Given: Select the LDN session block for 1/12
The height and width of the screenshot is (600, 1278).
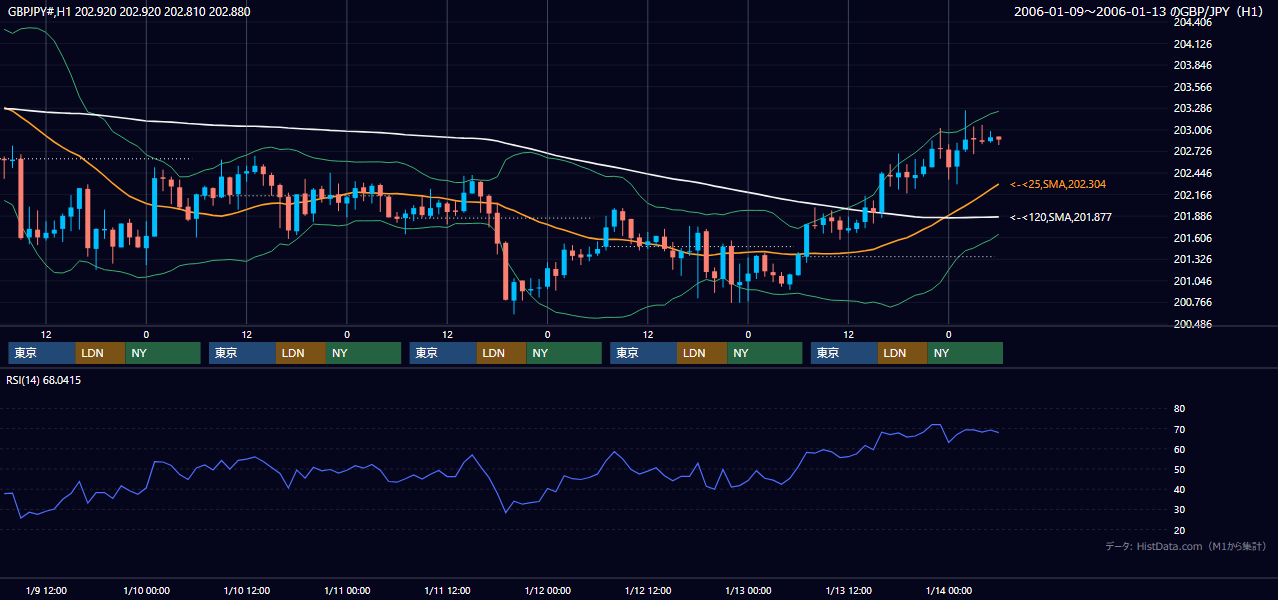Looking at the screenshot, I should click(703, 353).
